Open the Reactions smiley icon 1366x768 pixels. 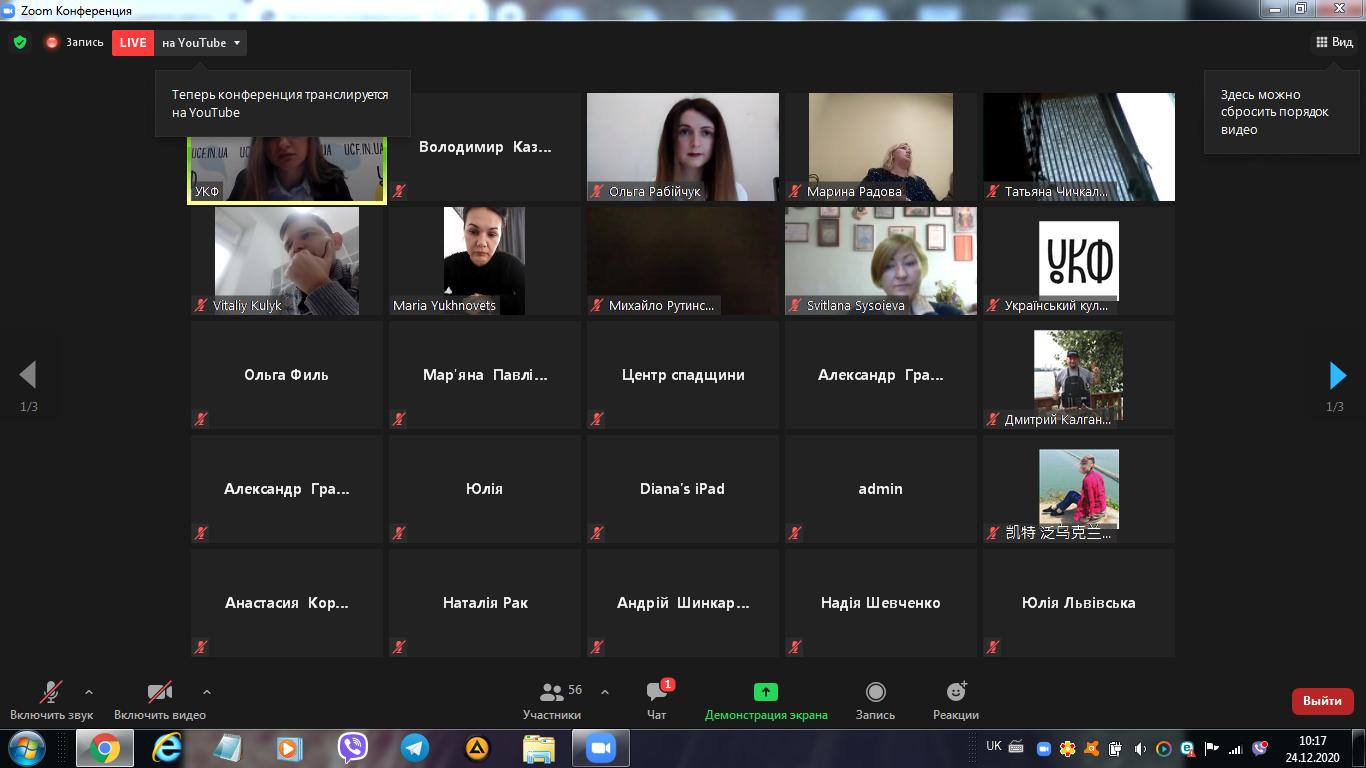[955, 692]
